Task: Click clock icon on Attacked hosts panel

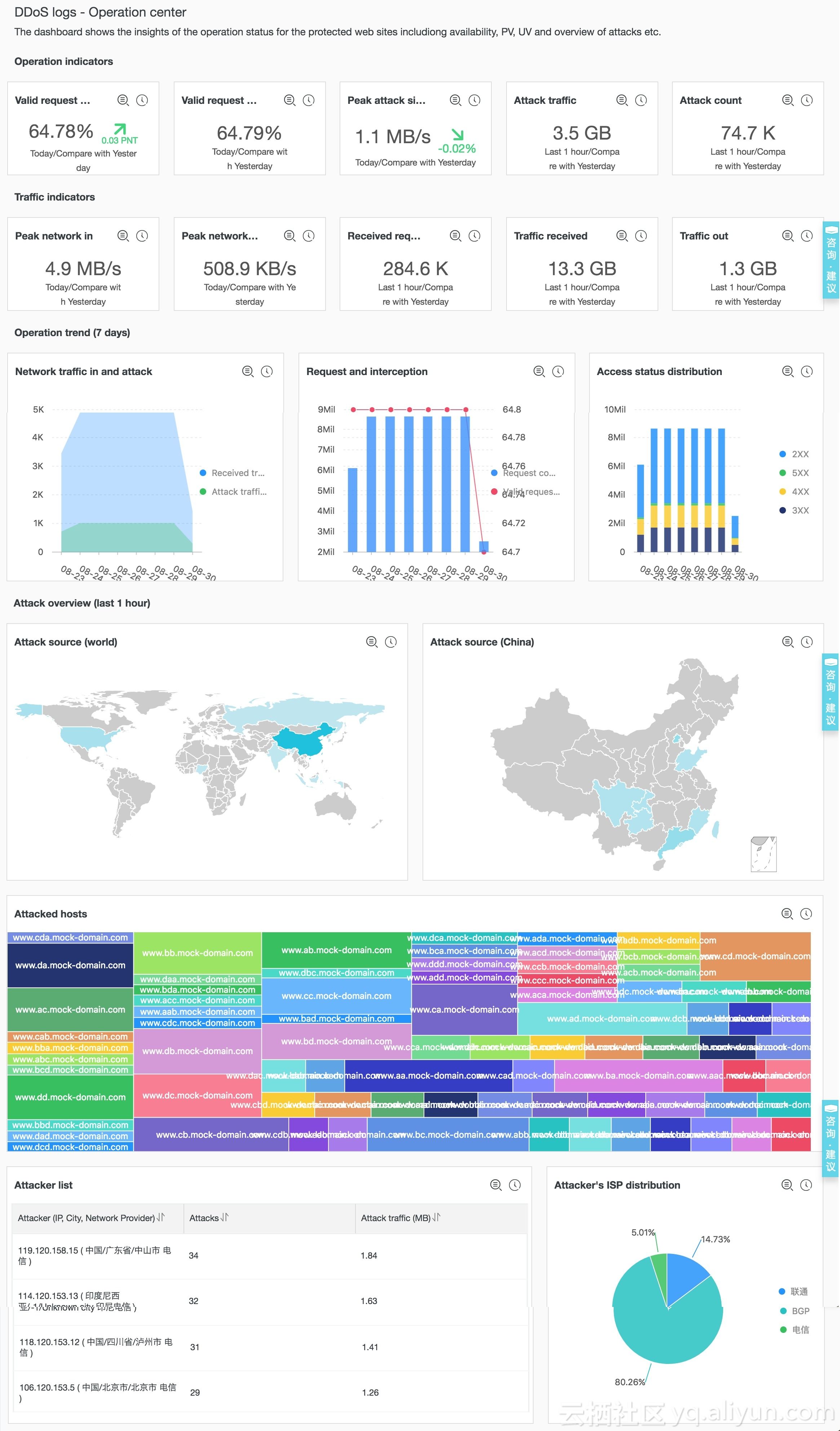Action: pos(806,914)
